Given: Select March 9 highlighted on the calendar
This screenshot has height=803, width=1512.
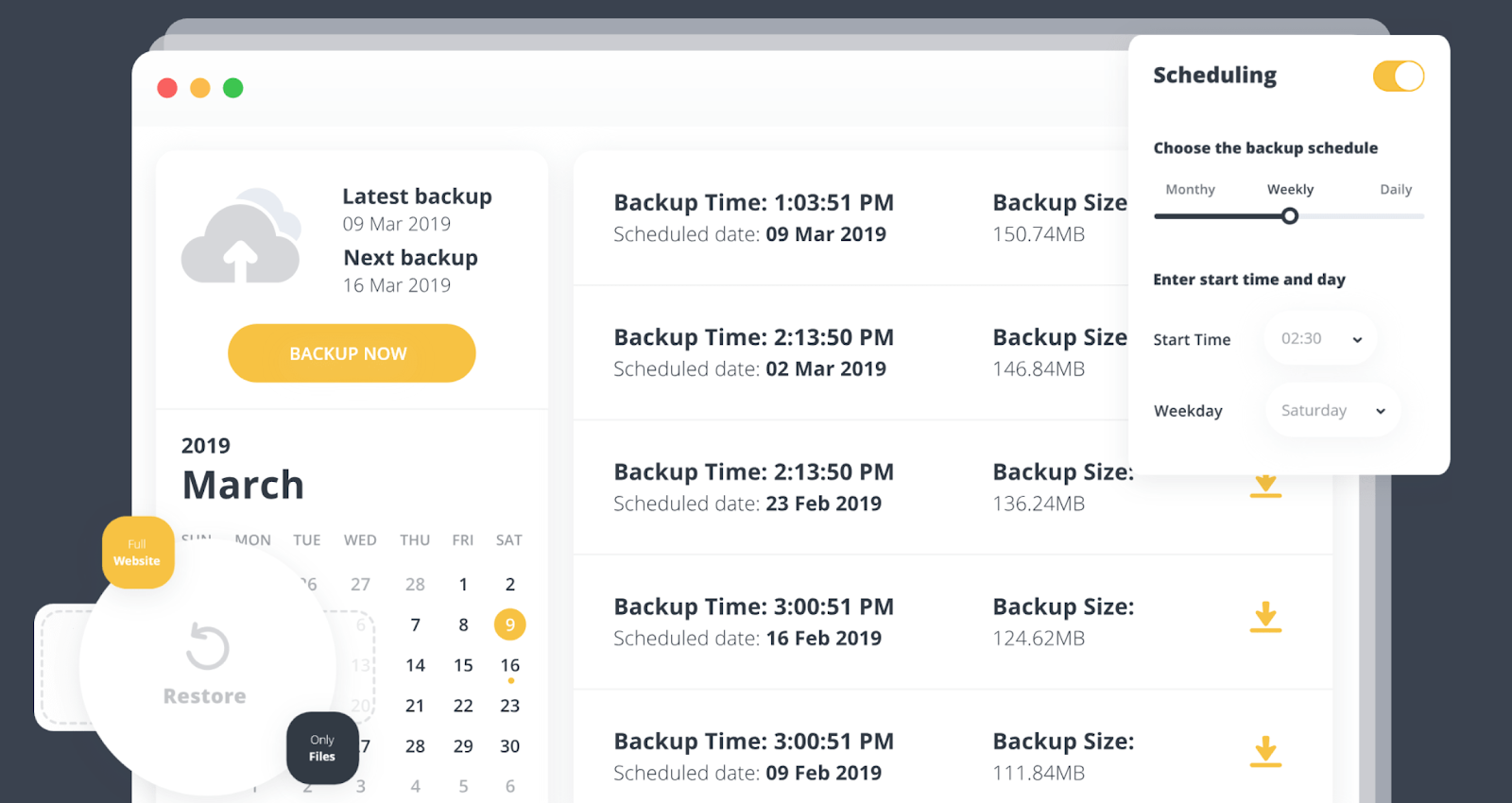Looking at the screenshot, I should [x=510, y=624].
